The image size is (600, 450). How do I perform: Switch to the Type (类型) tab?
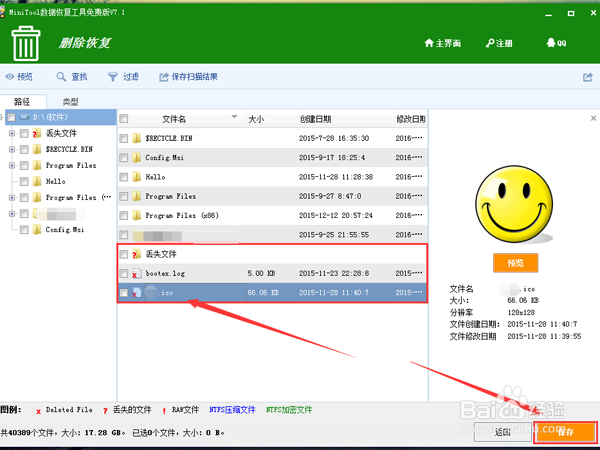click(70, 102)
